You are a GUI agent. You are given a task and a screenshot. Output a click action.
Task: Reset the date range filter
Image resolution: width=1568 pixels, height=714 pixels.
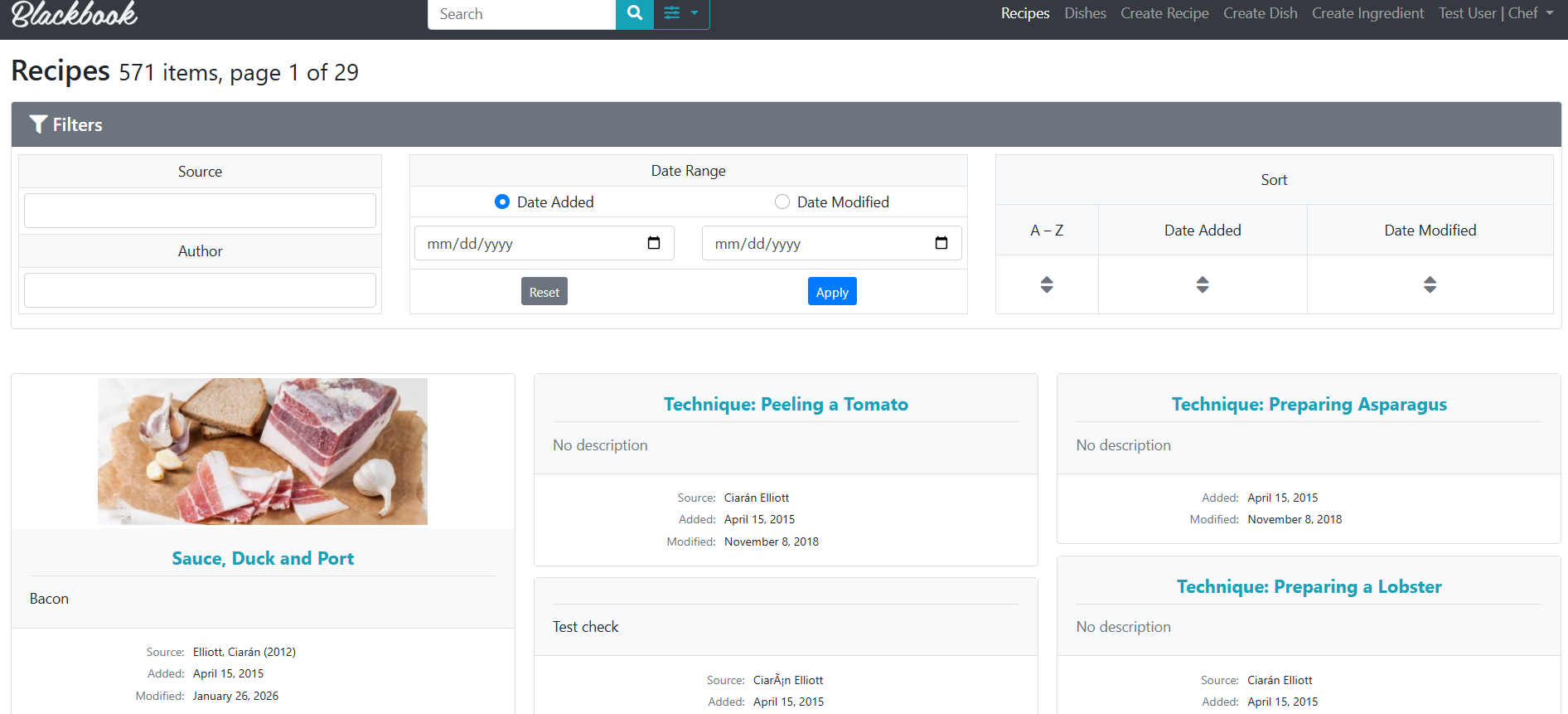click(x=544, y=291)
